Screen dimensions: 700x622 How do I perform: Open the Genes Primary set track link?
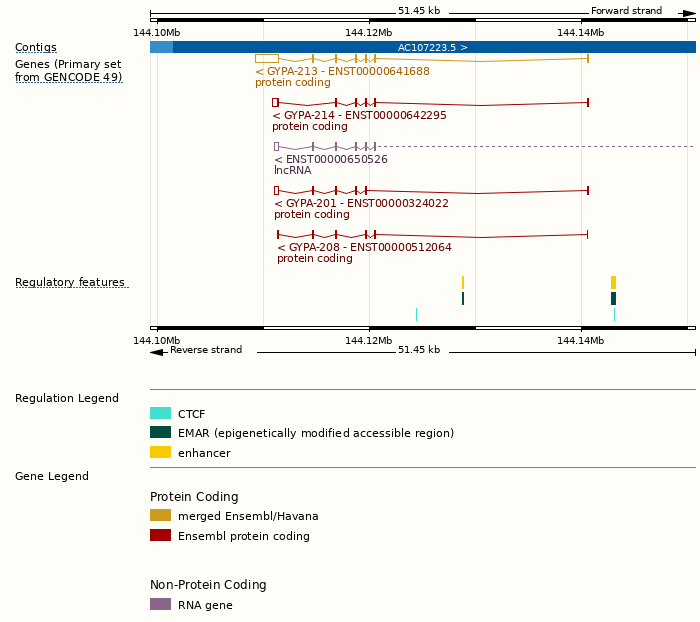coord(68,70)
